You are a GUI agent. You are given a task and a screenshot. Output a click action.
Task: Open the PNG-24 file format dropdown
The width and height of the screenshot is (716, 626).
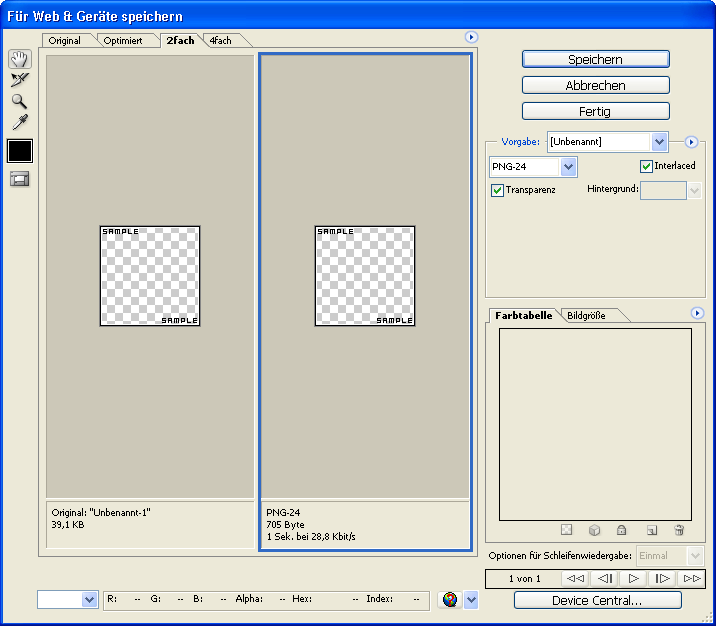[x=568, y=167]
